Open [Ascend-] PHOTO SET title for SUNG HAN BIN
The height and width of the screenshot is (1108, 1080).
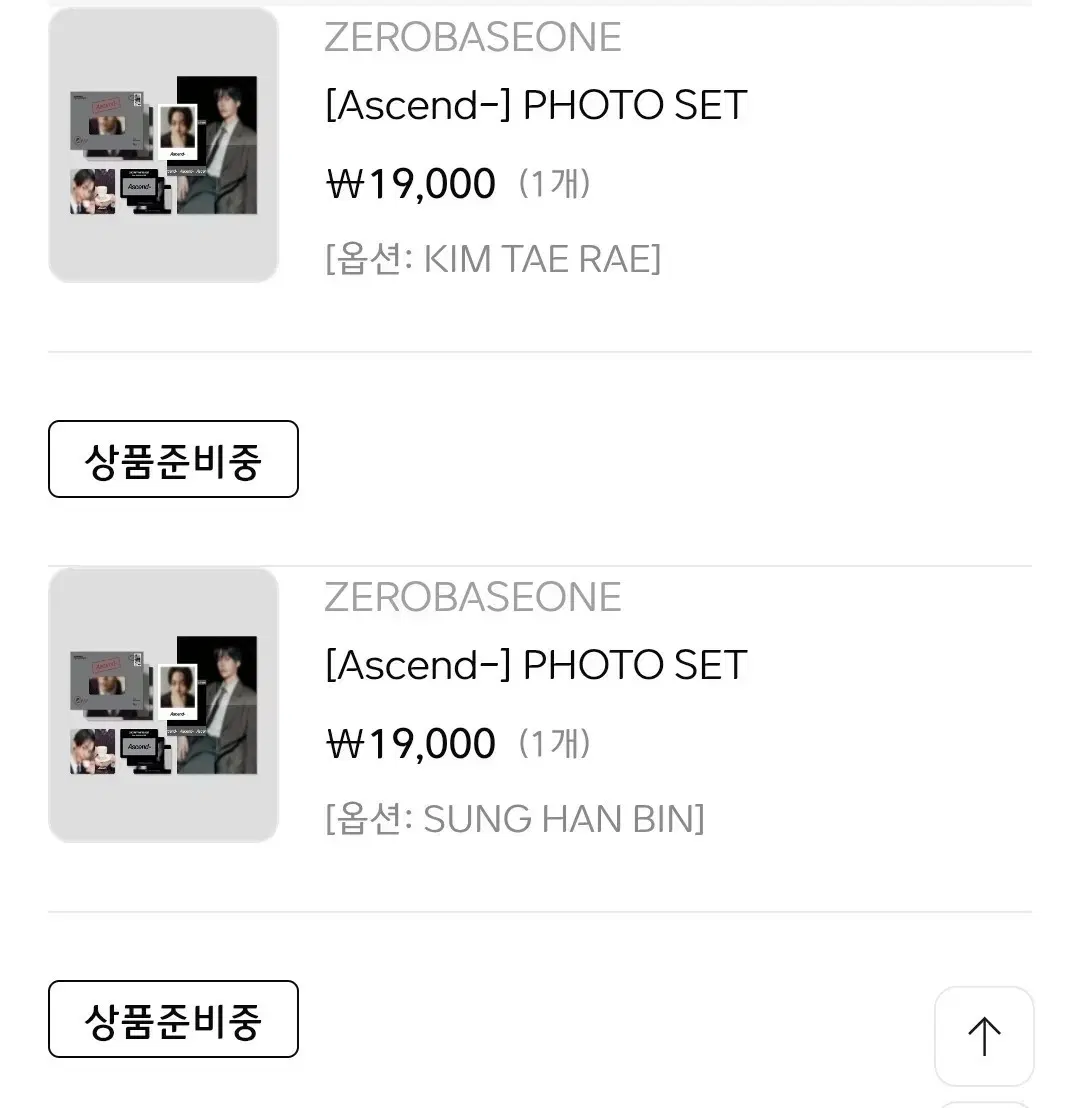point(536,665)
